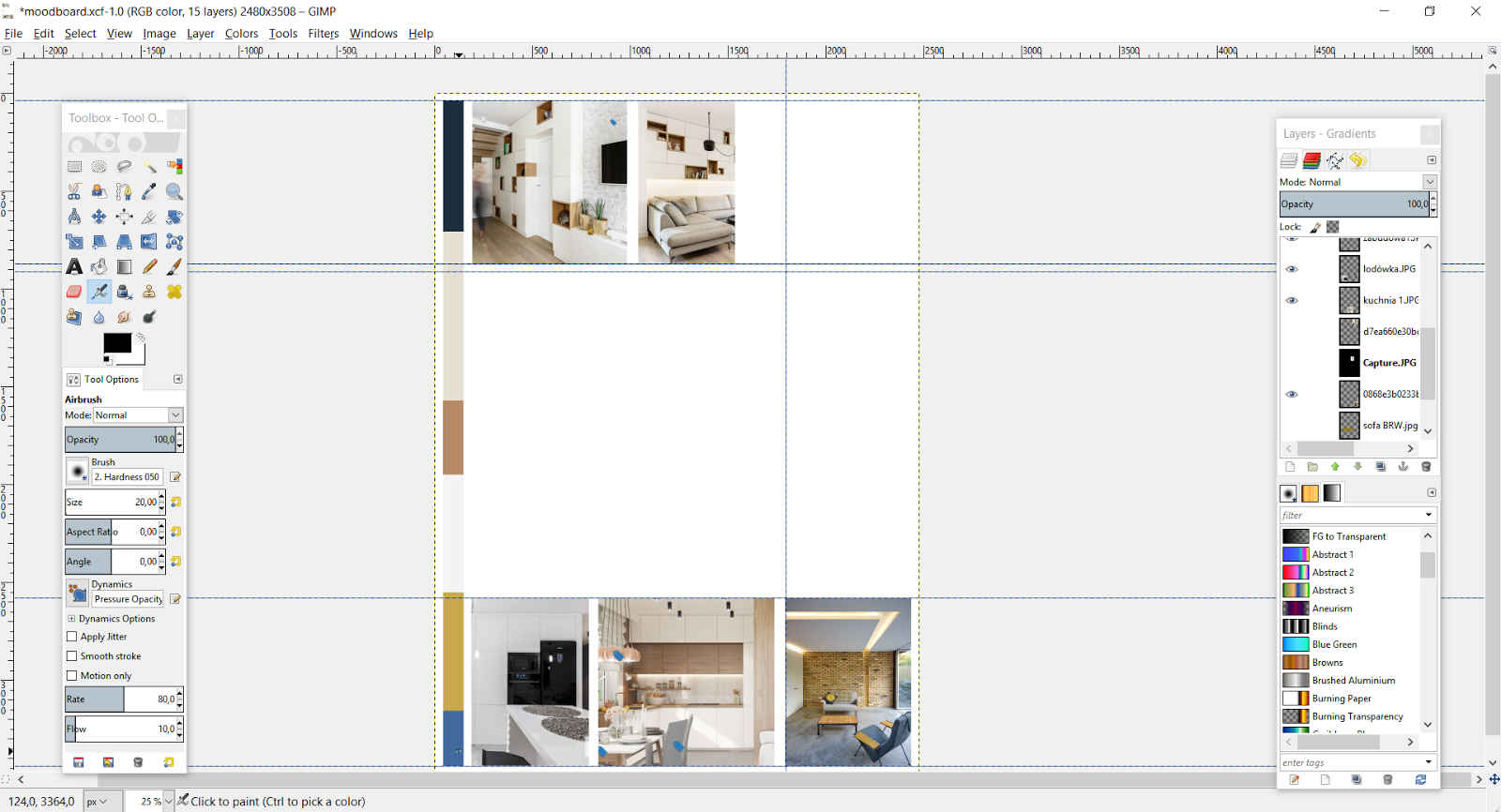Click the black foreground color swatch

pos(115,343)
